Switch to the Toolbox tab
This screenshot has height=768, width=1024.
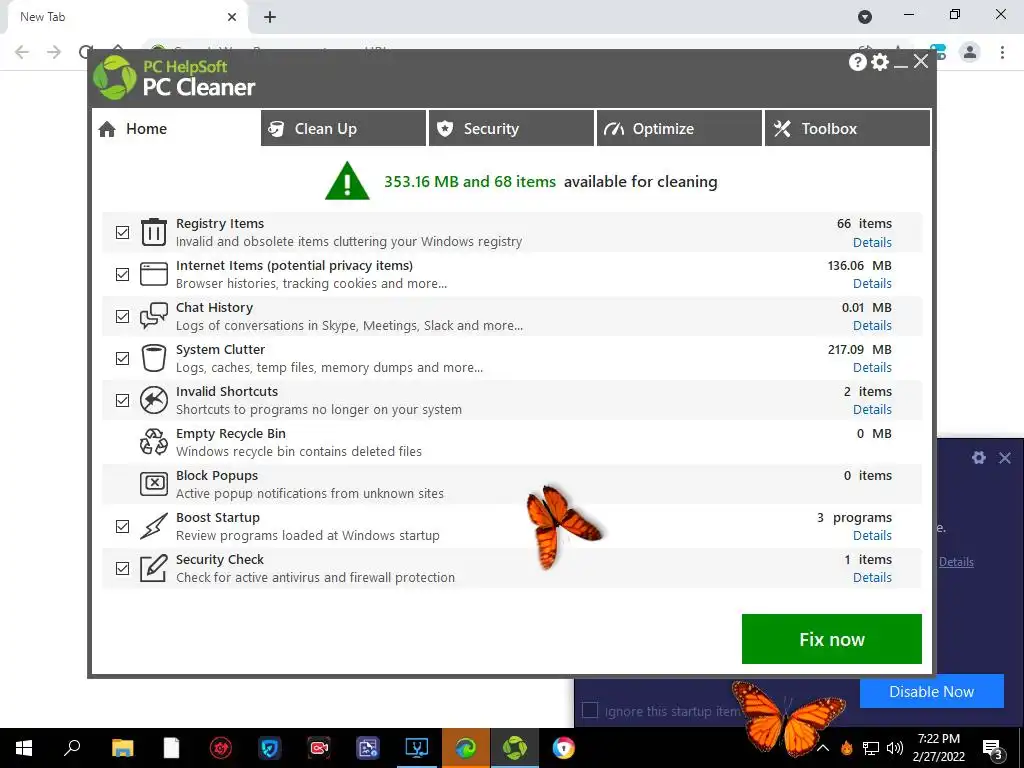click(x=848, y=129)
